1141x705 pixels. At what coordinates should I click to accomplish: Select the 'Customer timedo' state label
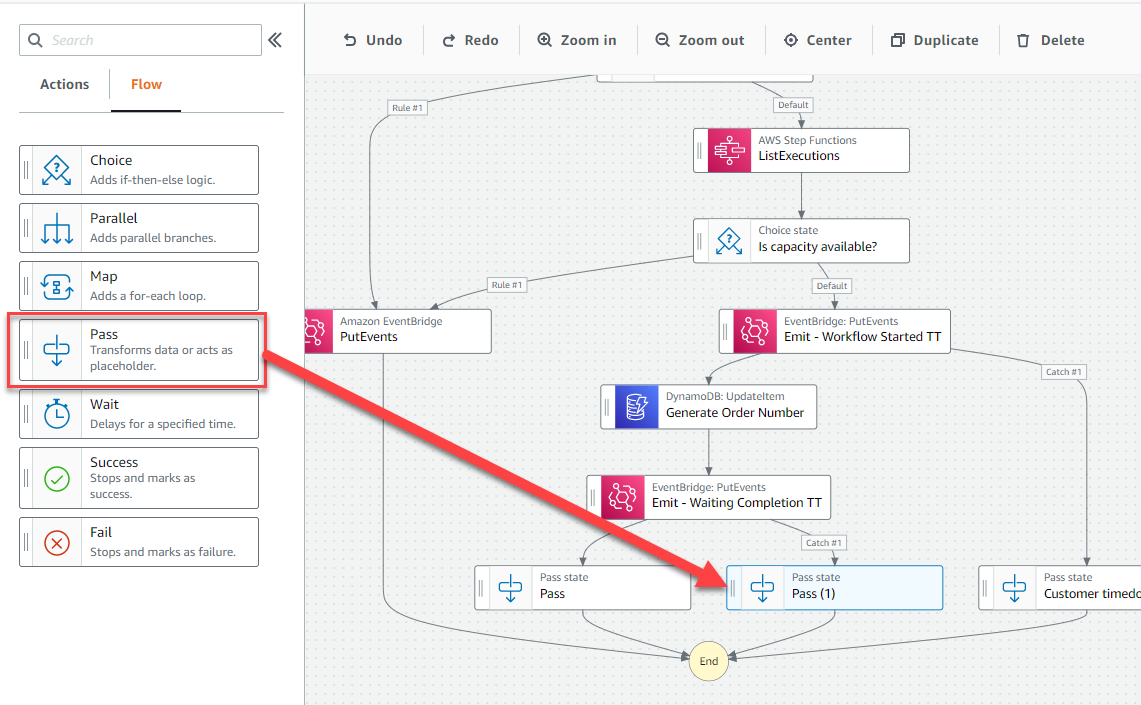[1092, 594]
